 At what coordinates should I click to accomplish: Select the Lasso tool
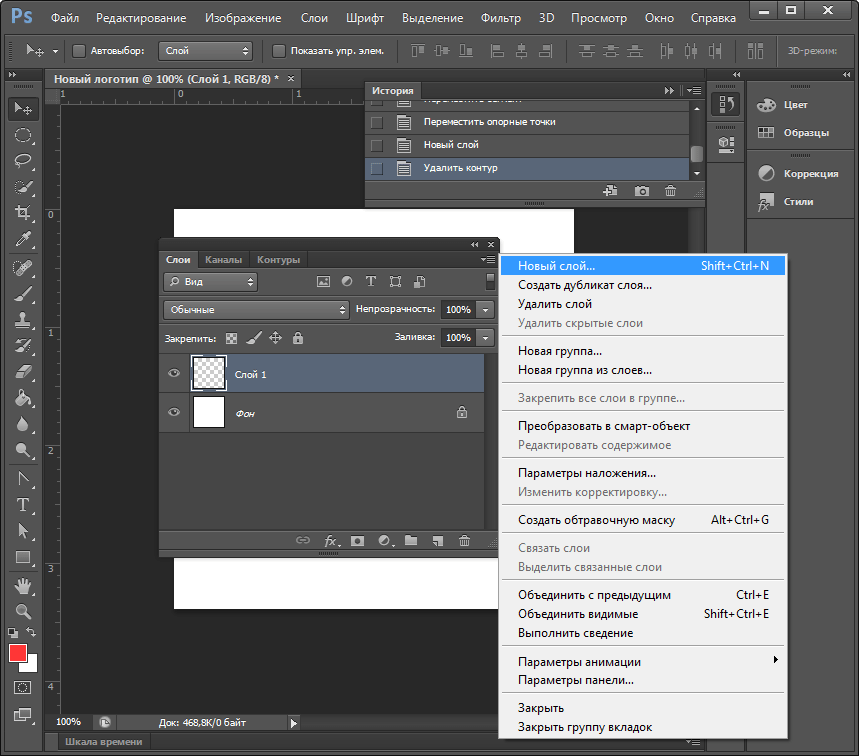(x=23, y=160)
